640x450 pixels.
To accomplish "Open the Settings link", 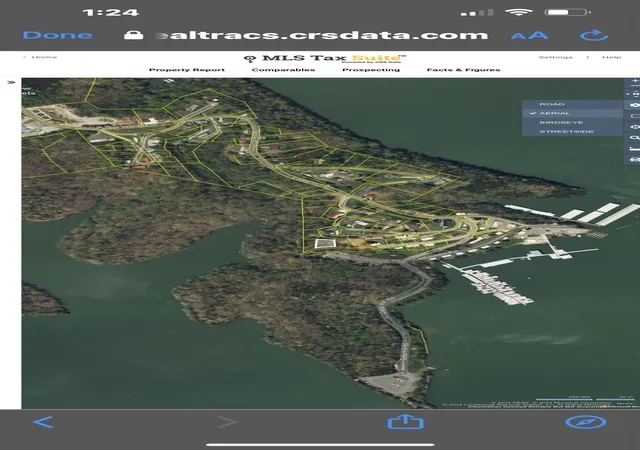I will 556,57.
